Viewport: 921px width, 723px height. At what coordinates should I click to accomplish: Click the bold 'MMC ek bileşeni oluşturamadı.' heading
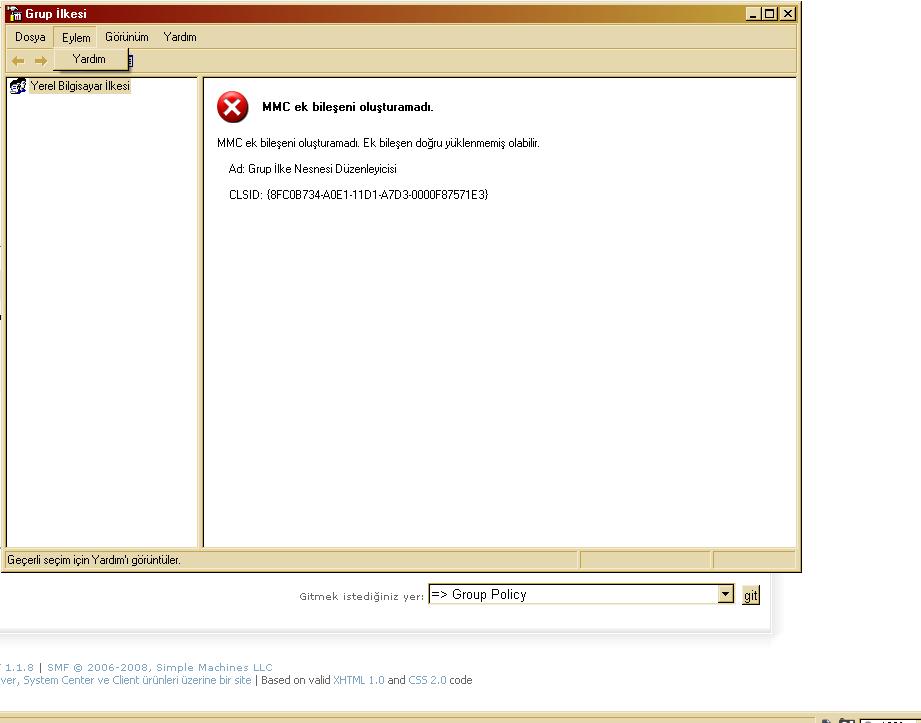[348, 107]
